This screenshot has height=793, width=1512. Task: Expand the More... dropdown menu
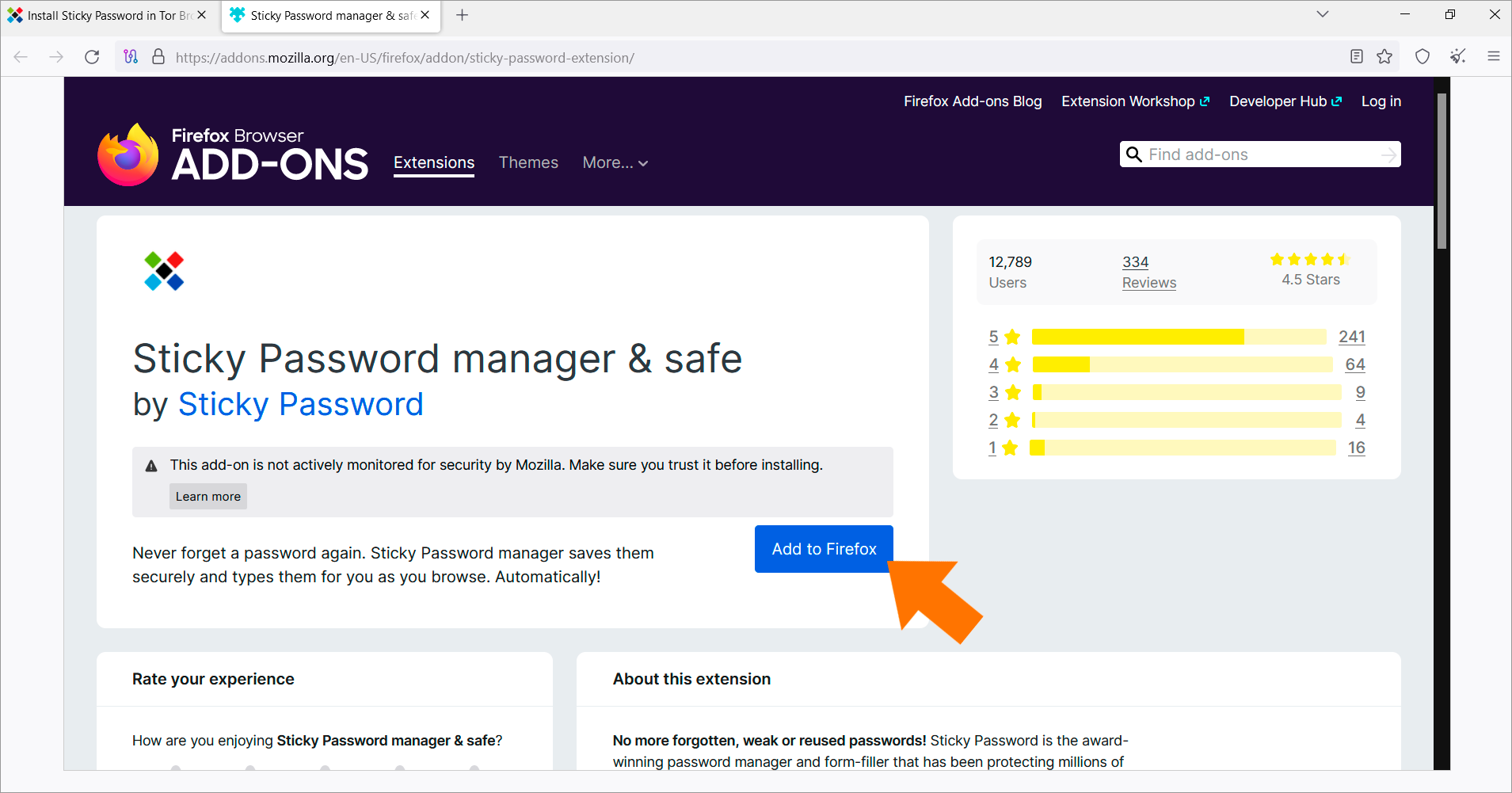(x=615, y=162)
